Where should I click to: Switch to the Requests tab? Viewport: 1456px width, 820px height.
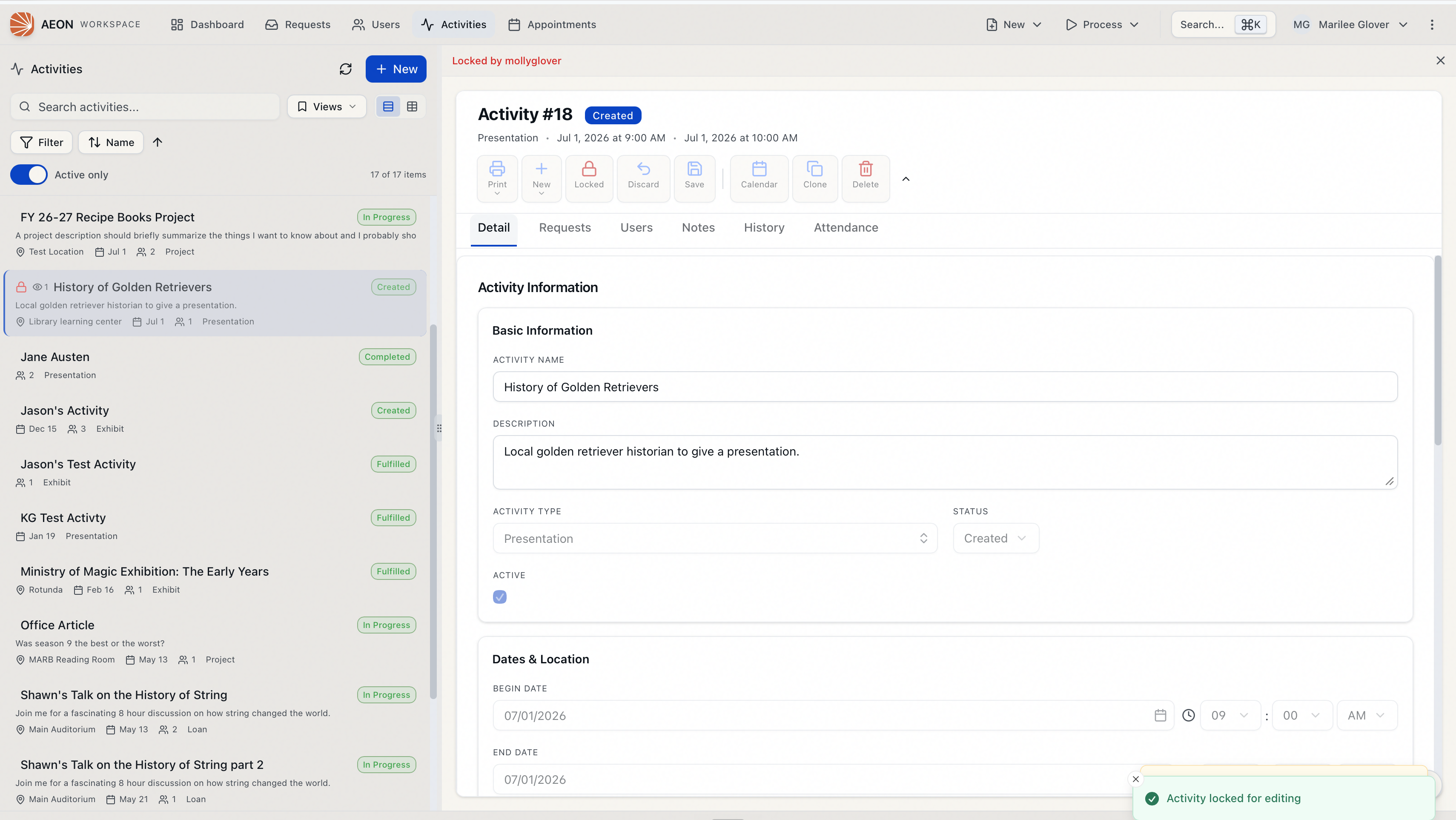tap(565, 228)
